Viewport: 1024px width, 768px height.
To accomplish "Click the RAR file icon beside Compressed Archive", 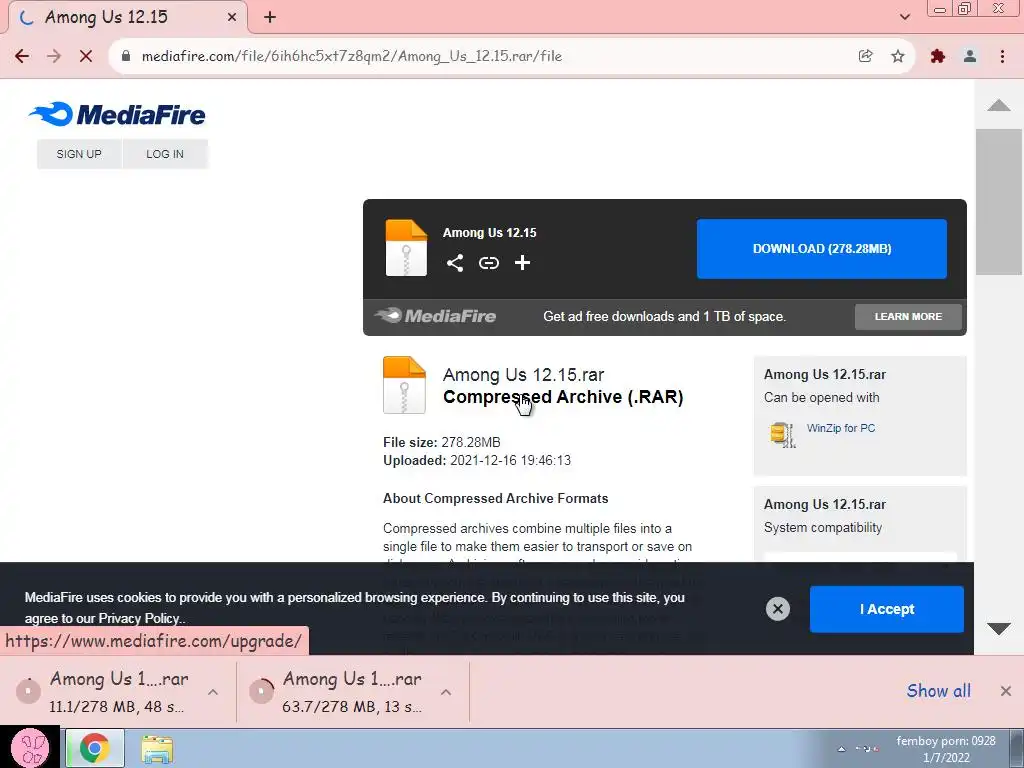I will tap(404, 385).
